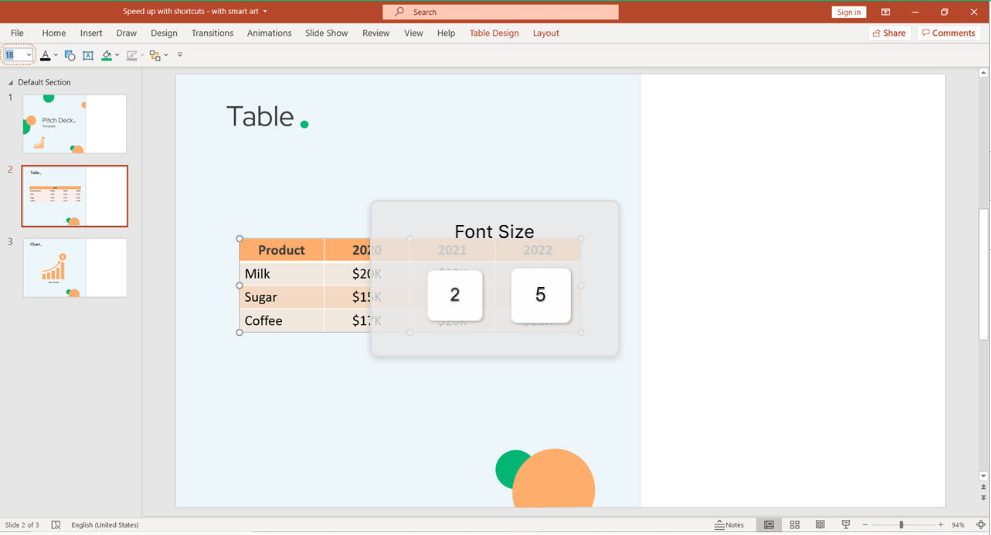This screenshot has height=535, width=991.
Task: Apply the Shape Fill paint bucket icon
Action: [x=107, y=56]
